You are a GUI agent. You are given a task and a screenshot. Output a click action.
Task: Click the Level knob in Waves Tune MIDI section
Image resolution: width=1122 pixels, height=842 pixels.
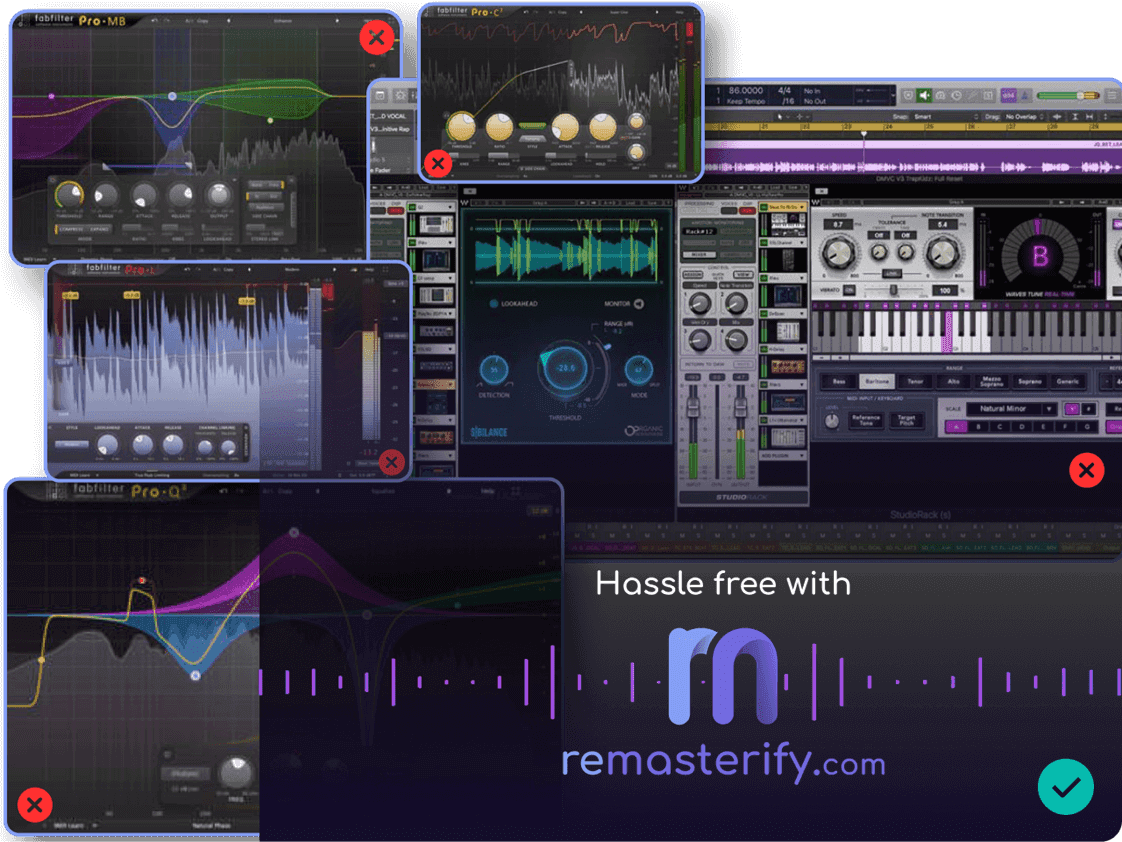(x=831, y=421)
